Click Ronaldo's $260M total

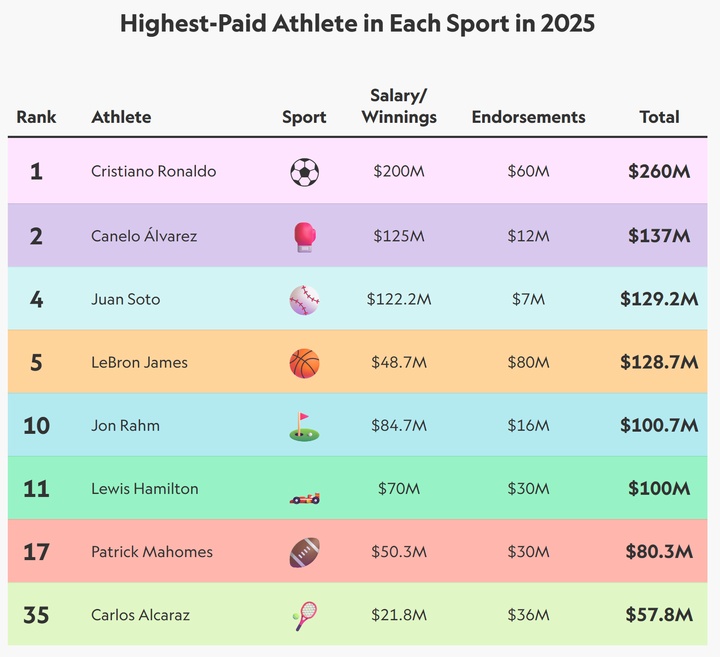click(x=659, y=172)
